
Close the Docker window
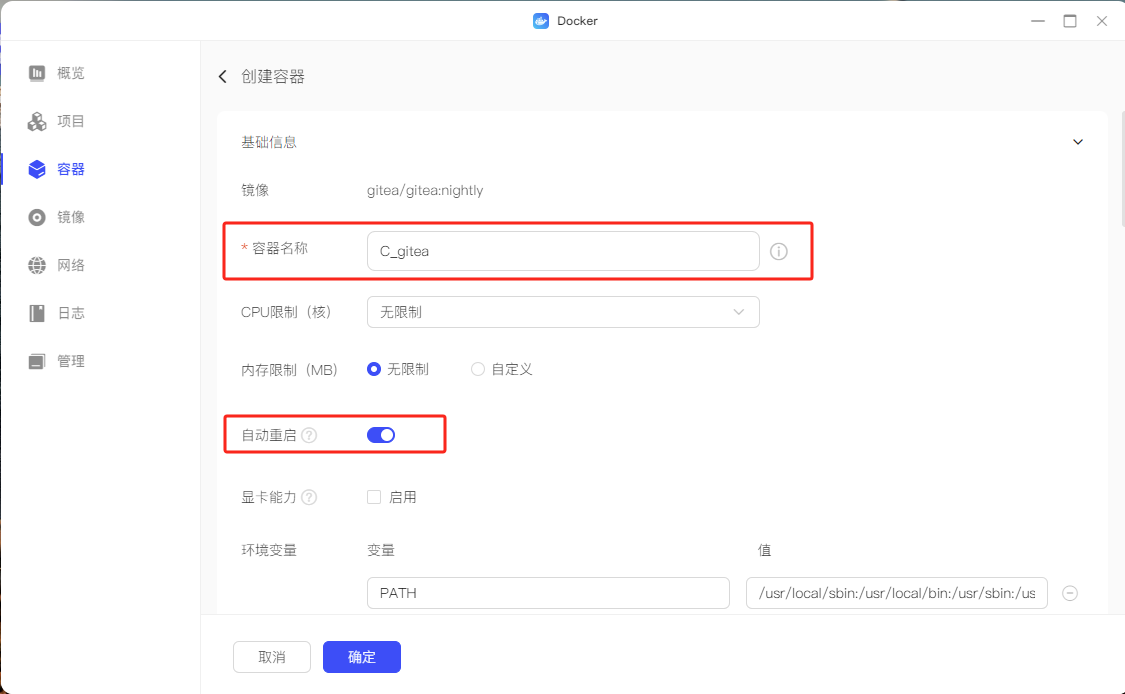tap(1102, 21)
